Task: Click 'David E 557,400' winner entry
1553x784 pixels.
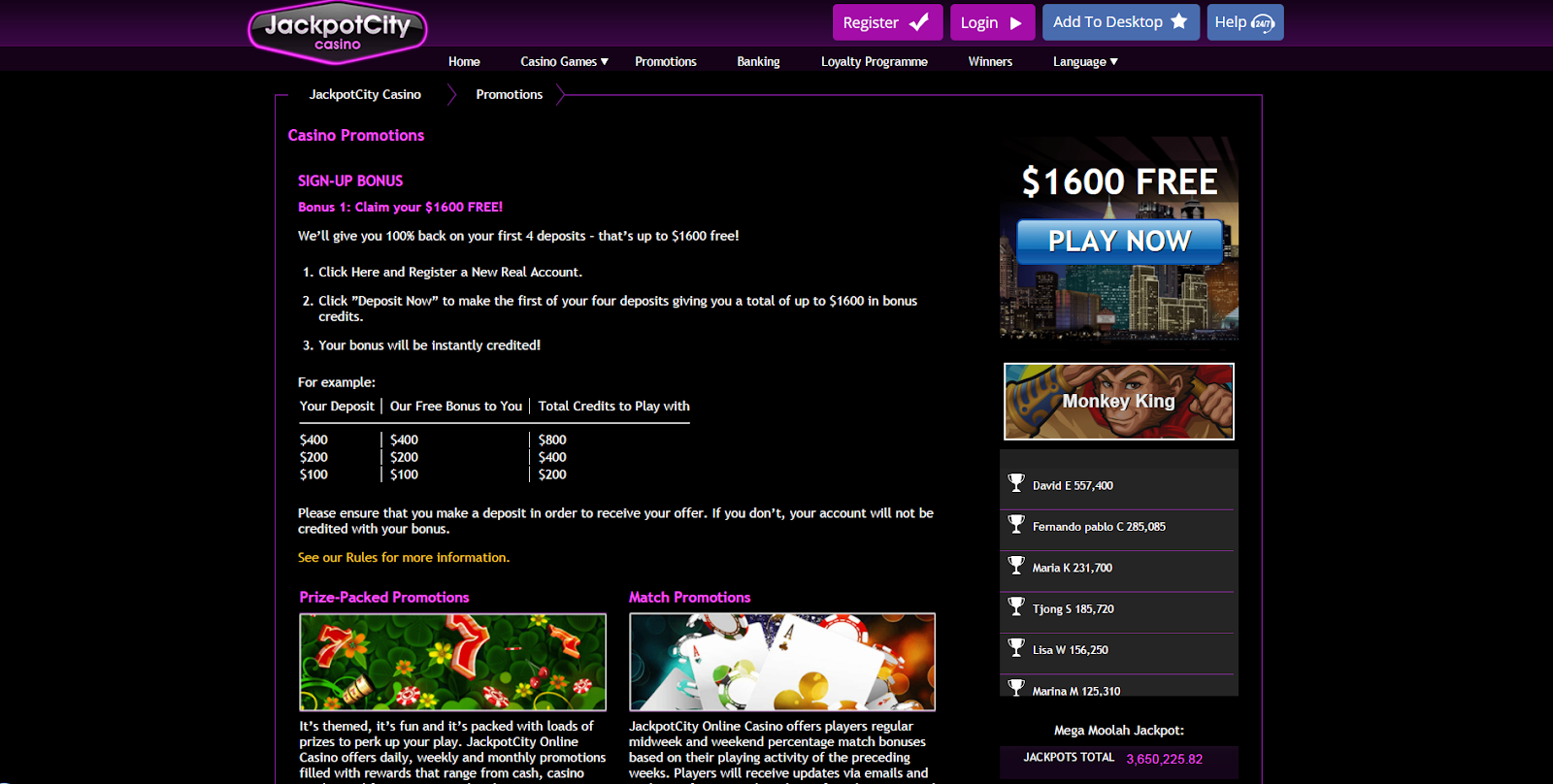Action: point(1073,486)
